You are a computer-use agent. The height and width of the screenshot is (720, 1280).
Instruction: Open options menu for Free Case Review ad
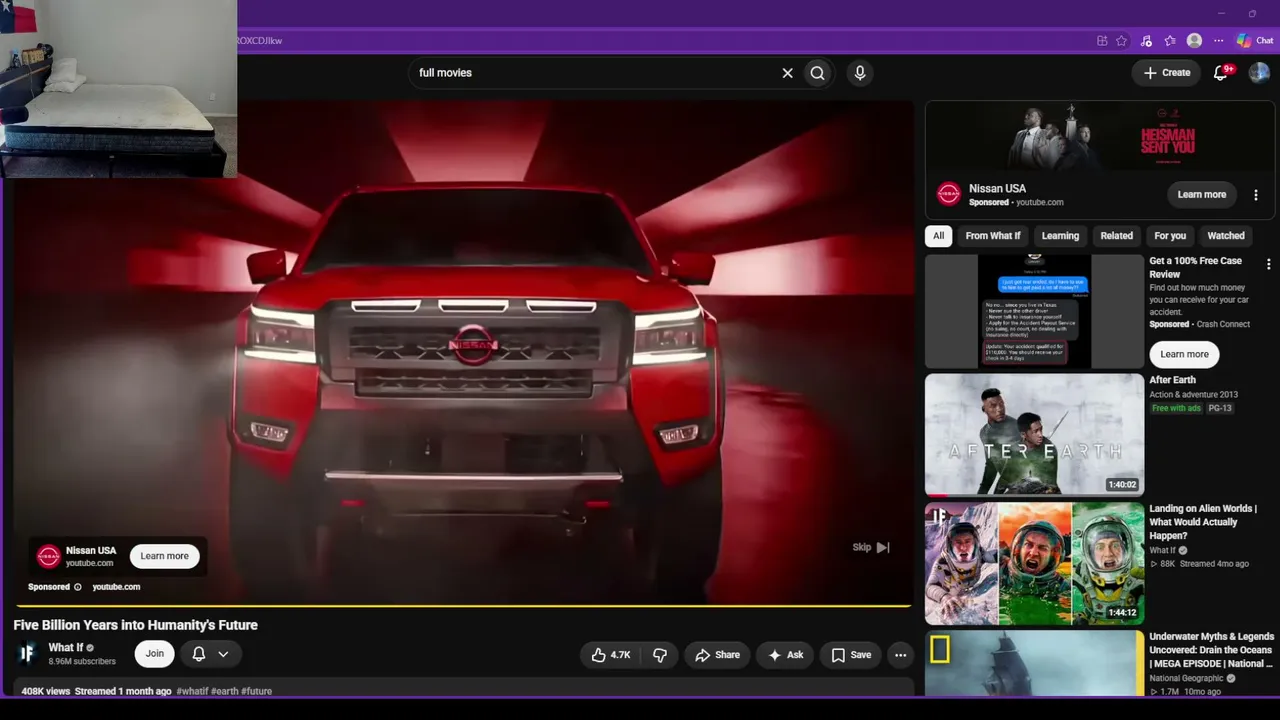click(x=1269, y=265)
